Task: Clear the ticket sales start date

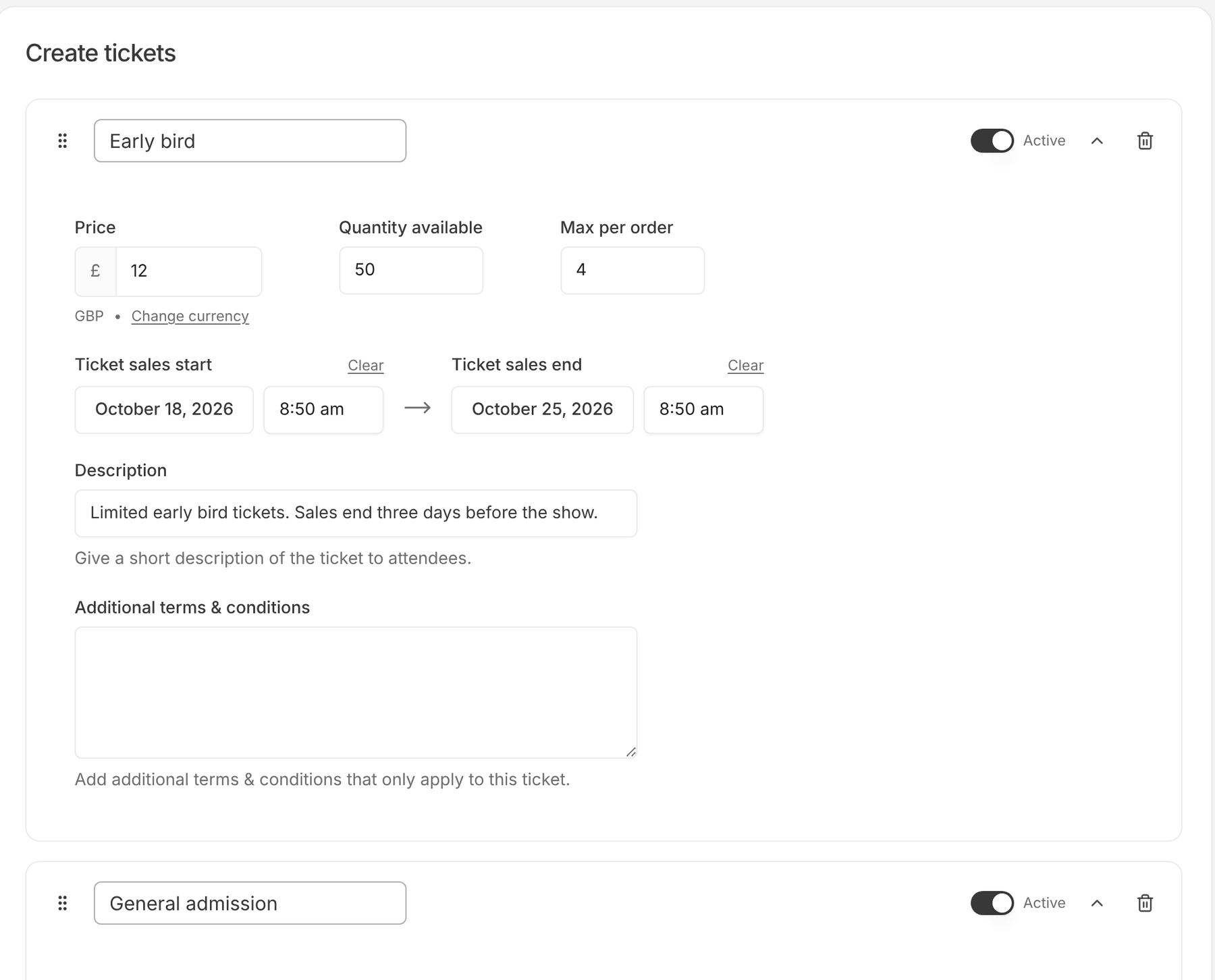Action: click(366, 366)
